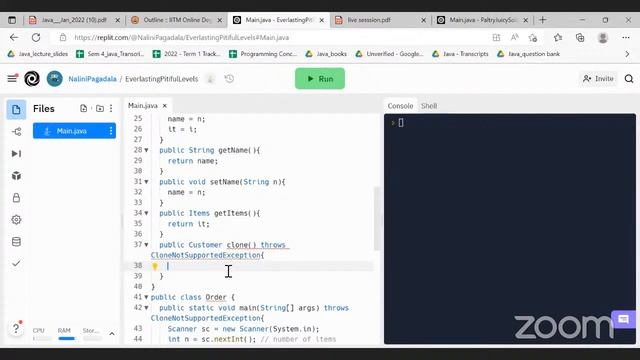
Task: Toggle the read aloud icon in address bar
Action: tap(514, 38)
